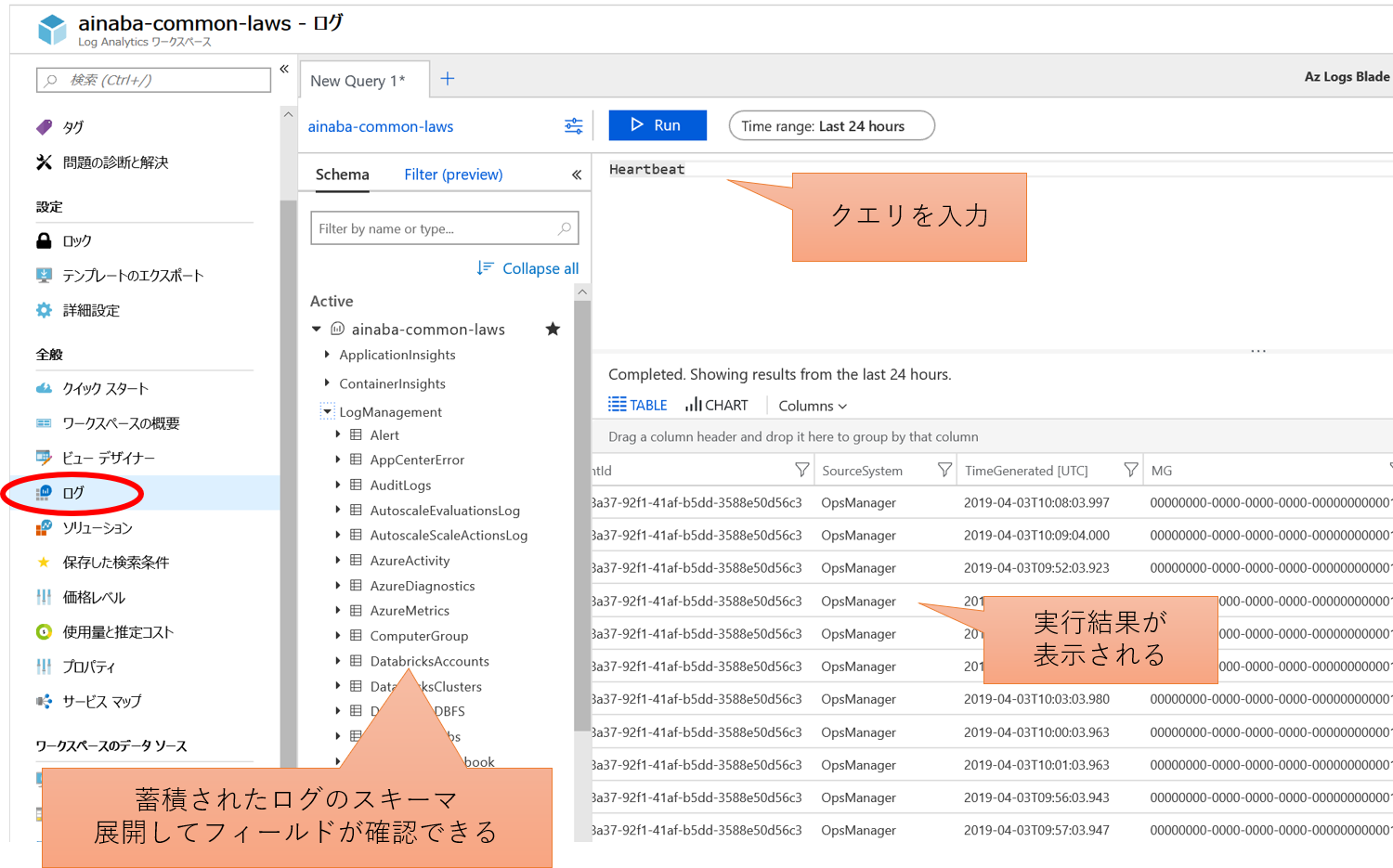The width and height of the screenshot is (1393, 868).
Task: Open 問題の診断と解決 wrench icon
Action: (44, 162)
